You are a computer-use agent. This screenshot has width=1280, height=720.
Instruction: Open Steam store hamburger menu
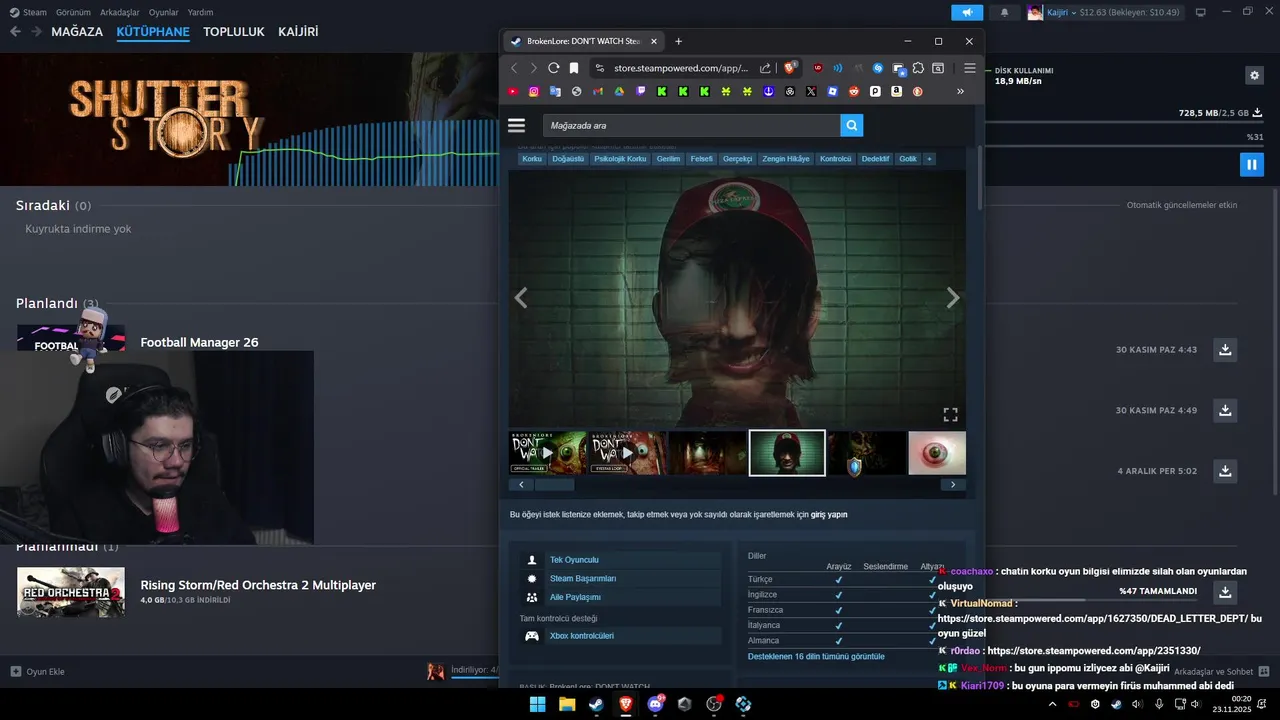click(x=516, y=125)
